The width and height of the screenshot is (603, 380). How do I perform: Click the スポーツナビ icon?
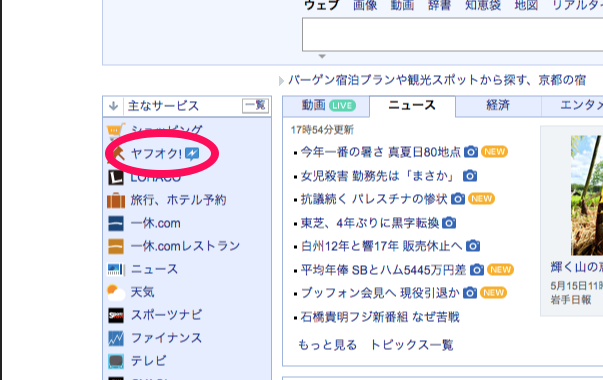116,315
